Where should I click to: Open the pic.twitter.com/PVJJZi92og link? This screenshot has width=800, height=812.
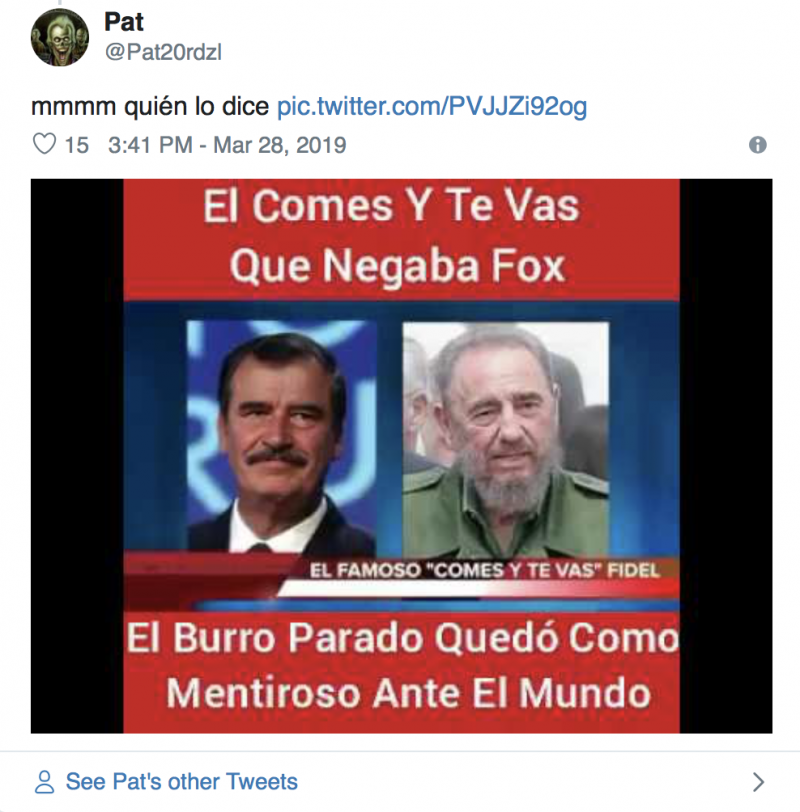click(432, 107)
